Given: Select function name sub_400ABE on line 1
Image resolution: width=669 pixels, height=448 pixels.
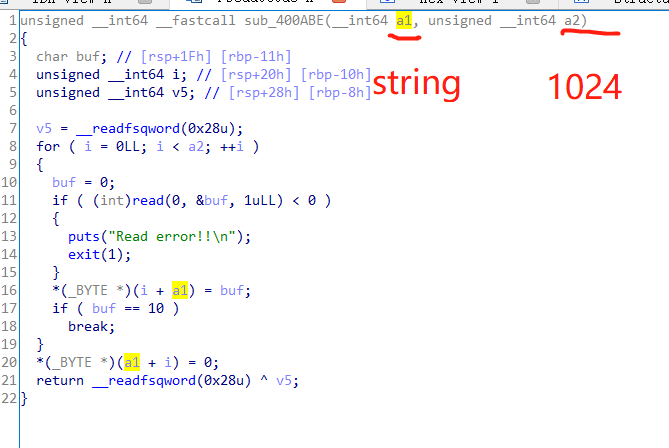Looking at the screenshot, I should tap(284, 20).
